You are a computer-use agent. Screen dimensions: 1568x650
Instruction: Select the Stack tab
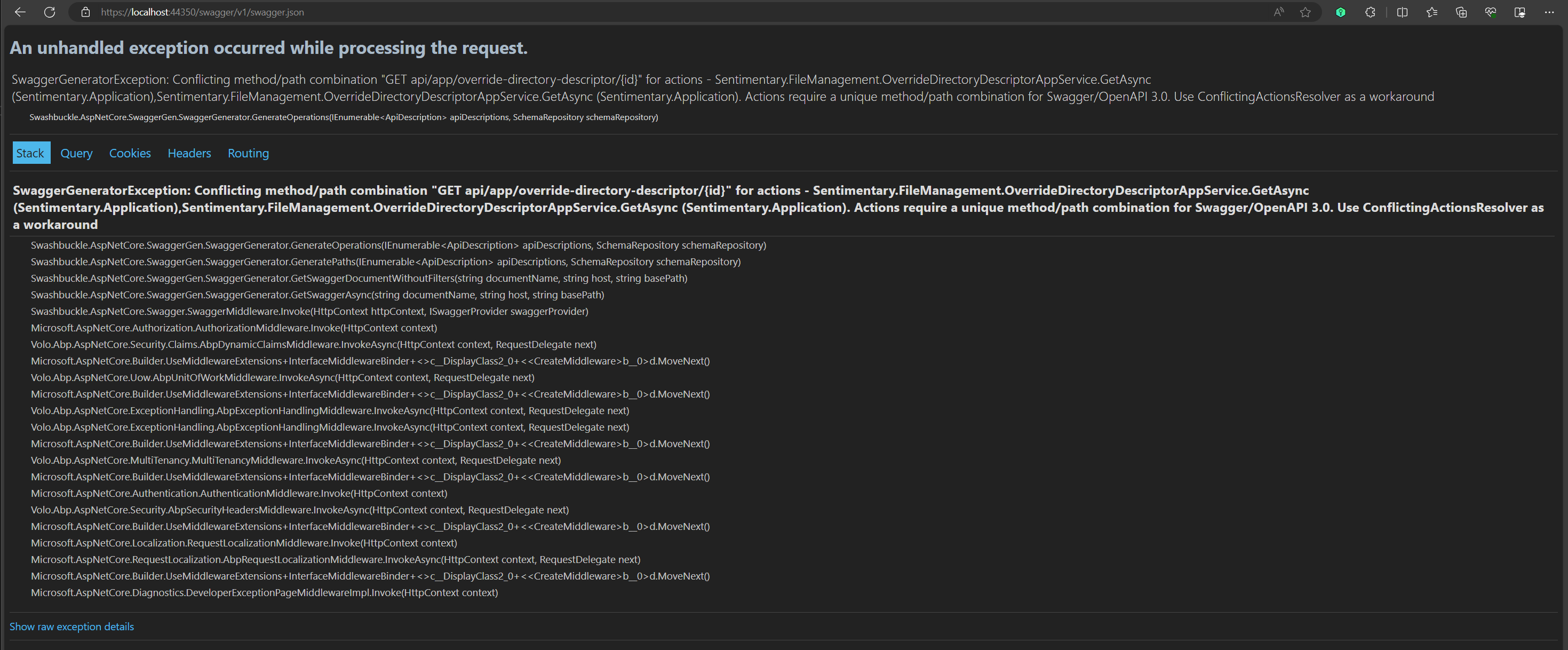pos(30,153)
